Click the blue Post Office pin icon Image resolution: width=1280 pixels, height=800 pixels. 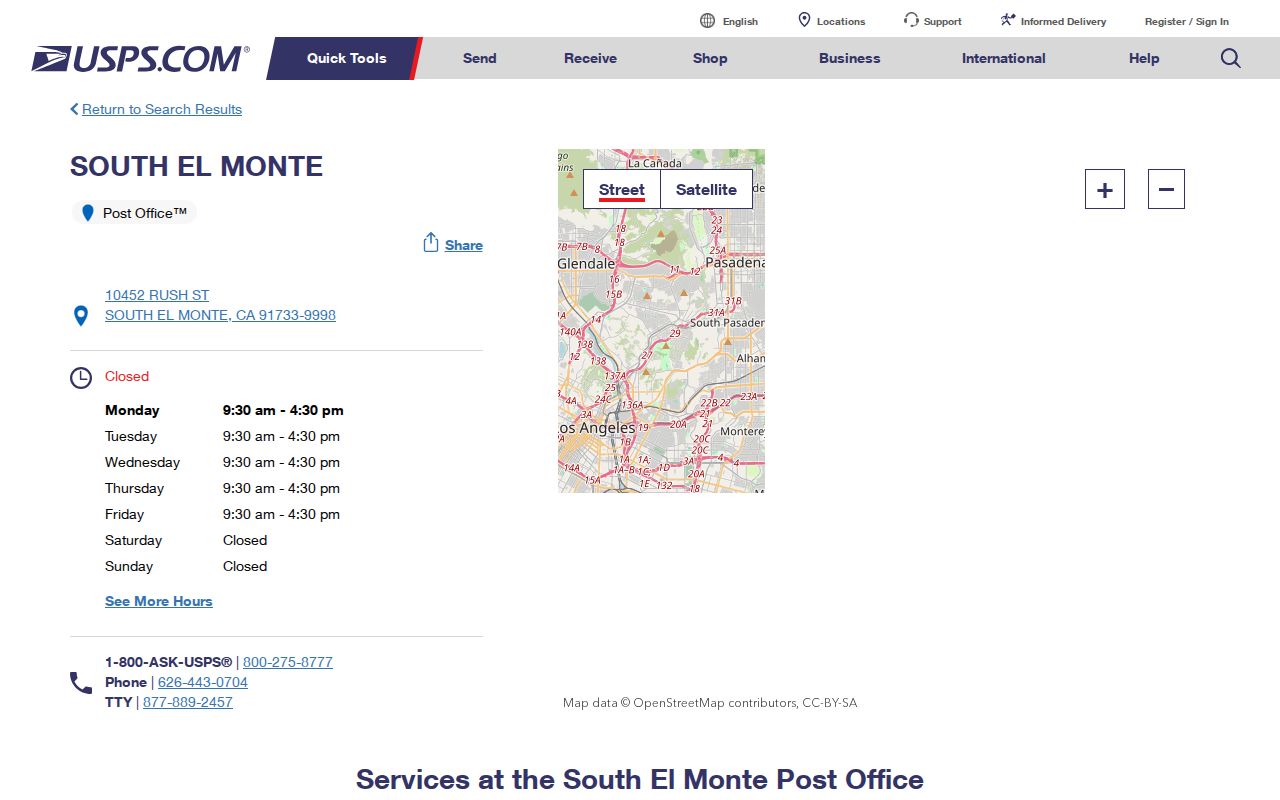point(88,213)
